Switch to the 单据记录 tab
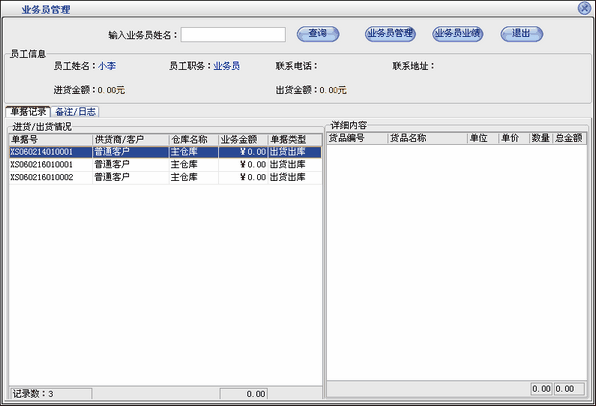Viewport: 596px width, 406px height. (x=28, y=112)
